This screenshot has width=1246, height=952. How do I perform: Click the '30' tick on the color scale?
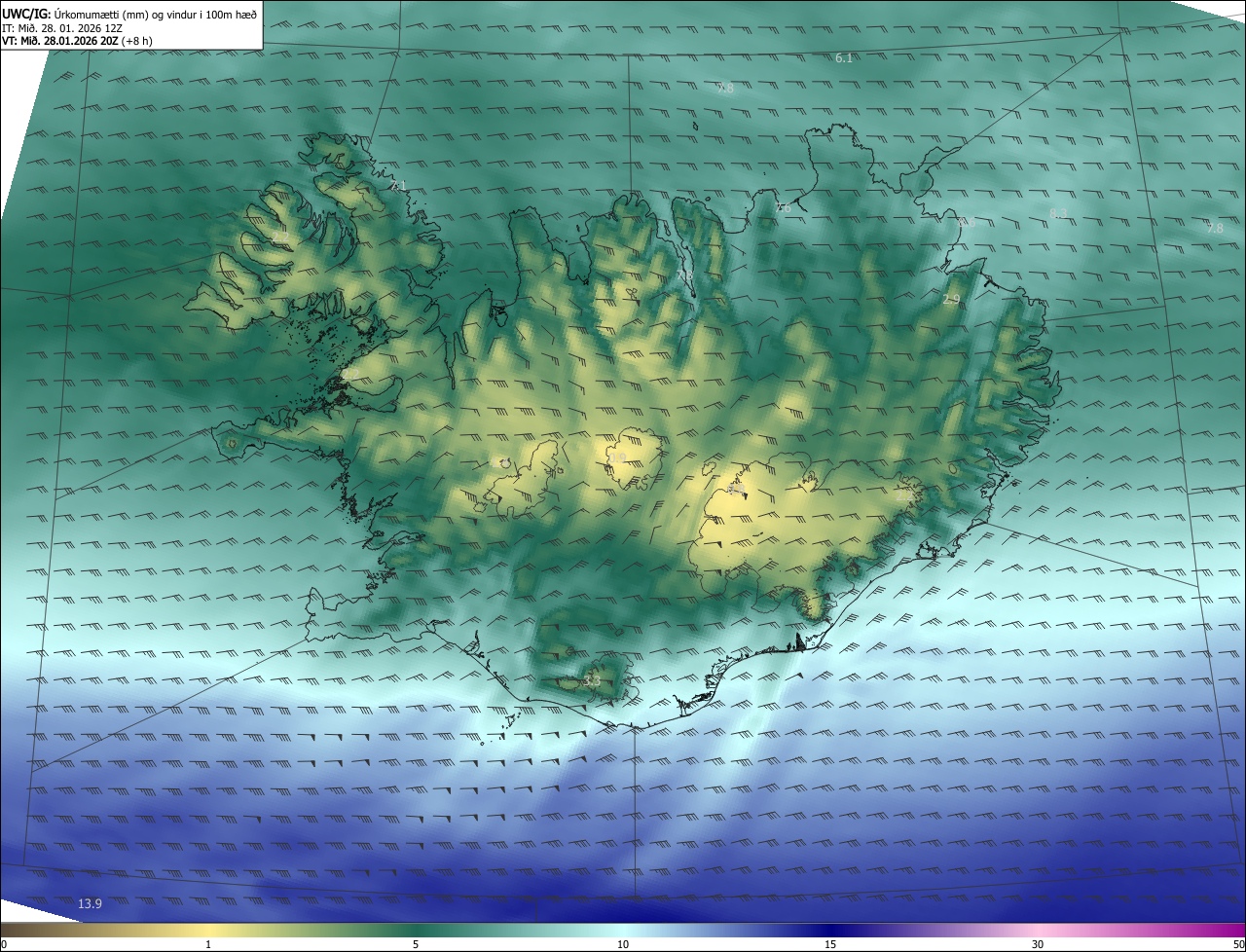tap(1038, 944)
